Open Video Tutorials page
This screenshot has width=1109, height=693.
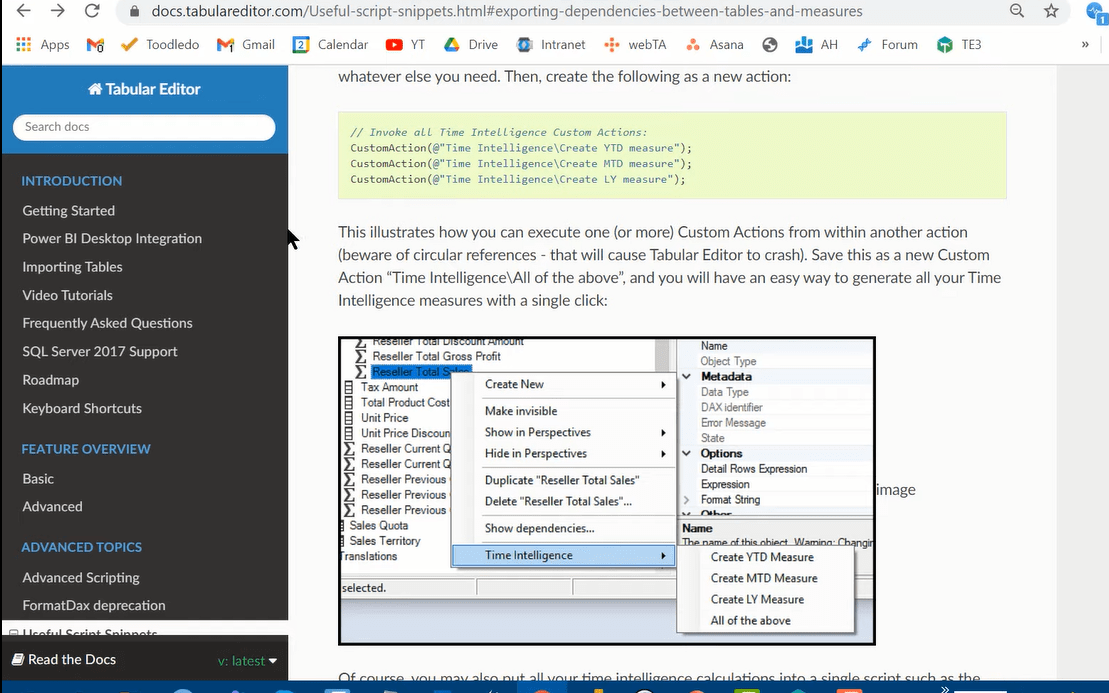point(67,295)
